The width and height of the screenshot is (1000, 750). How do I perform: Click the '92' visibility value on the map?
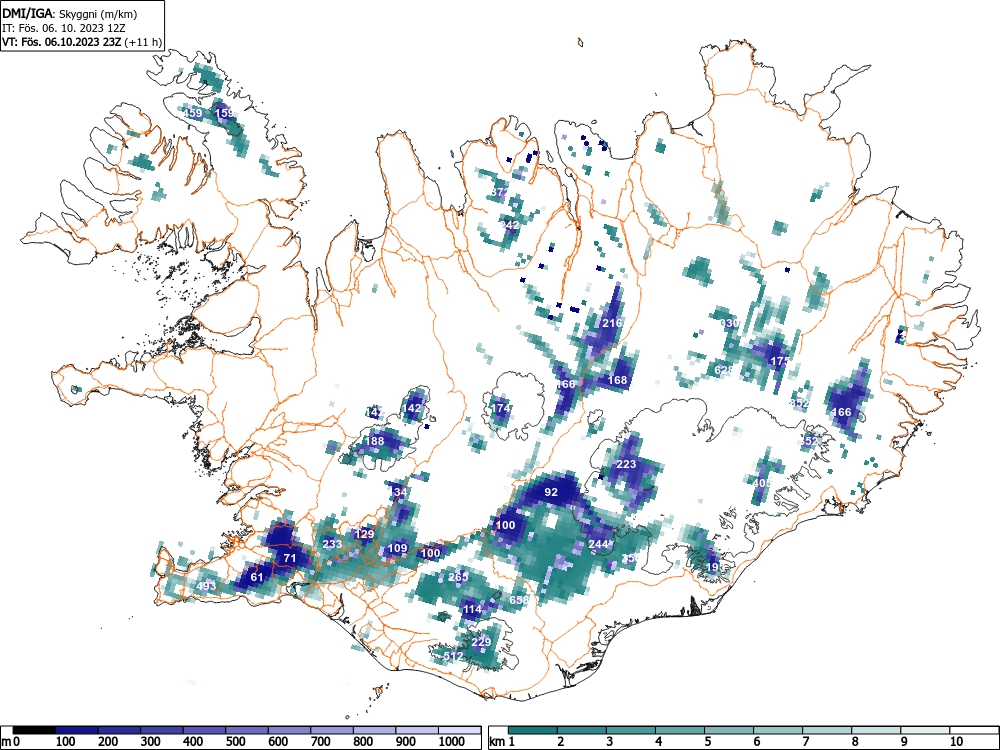point(551,492)
